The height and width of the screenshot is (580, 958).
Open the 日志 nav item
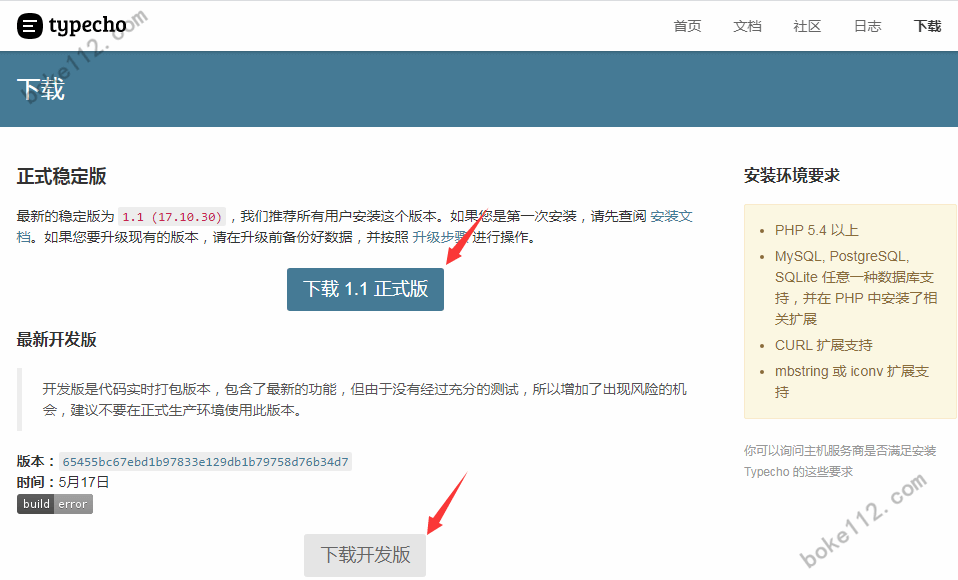pos(867,26)
